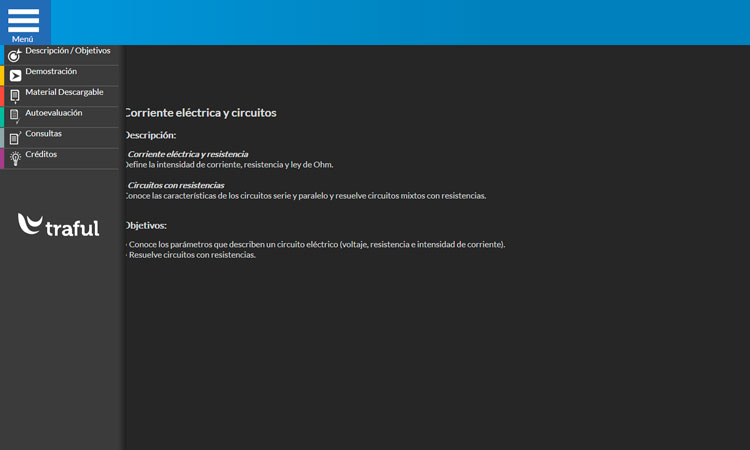Image resolution: width=750 pixels, height=450 pixels.
Task: Click the document icon beside Material Descargable
Action: pos(15,96)
